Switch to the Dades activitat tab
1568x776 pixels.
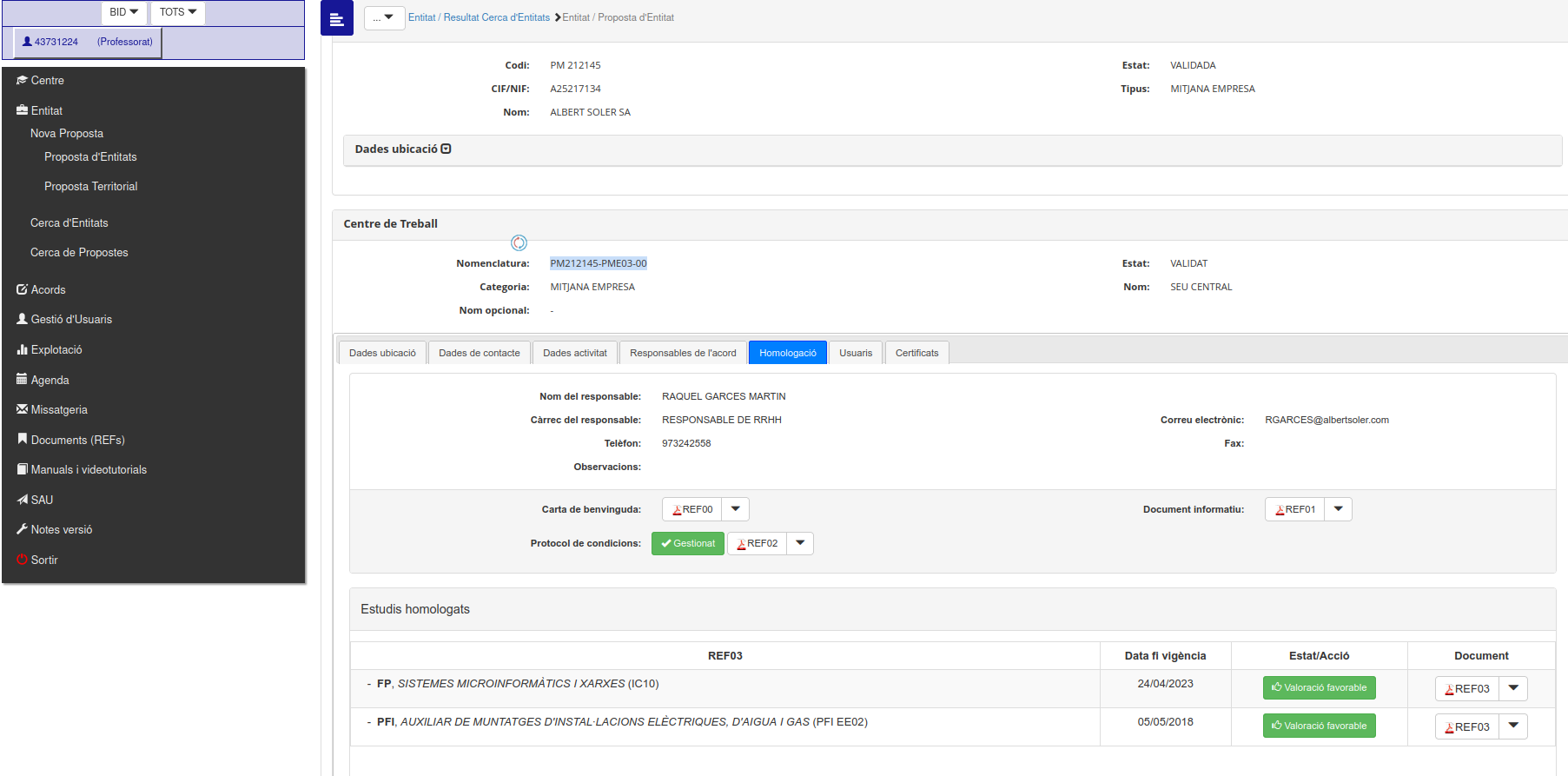575,353
